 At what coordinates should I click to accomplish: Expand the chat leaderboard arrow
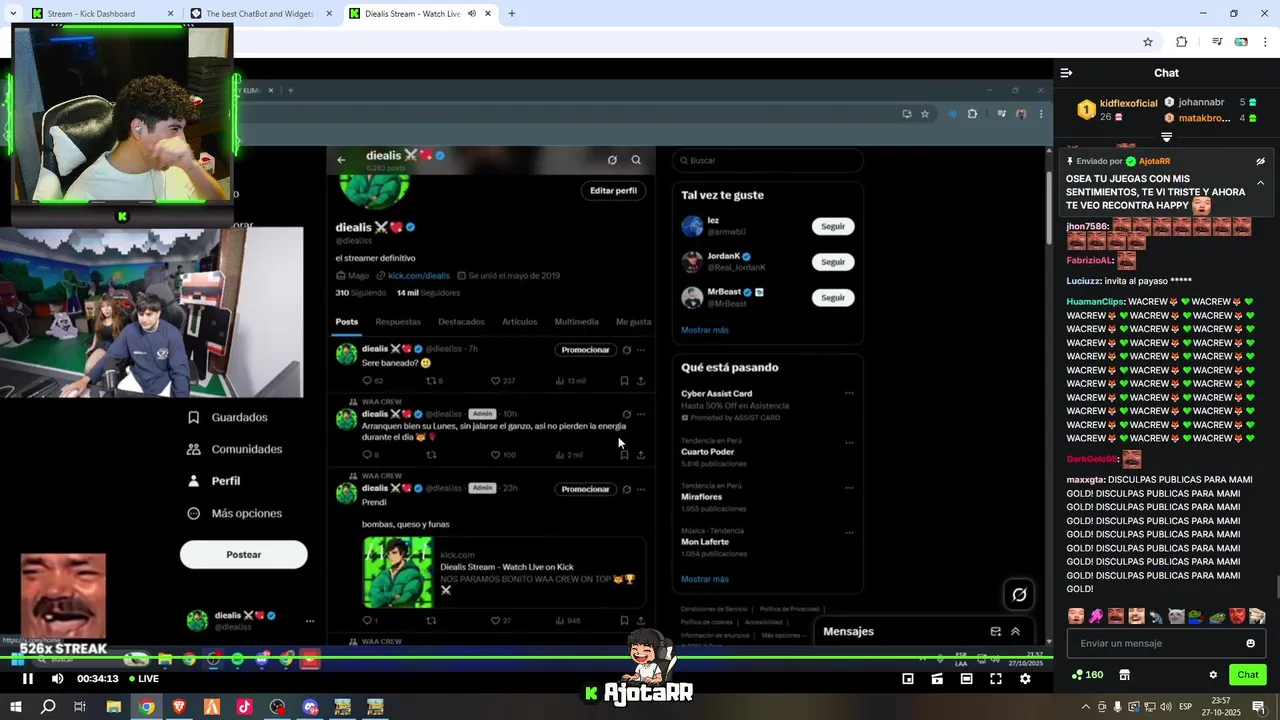(x=1166, y=137)
